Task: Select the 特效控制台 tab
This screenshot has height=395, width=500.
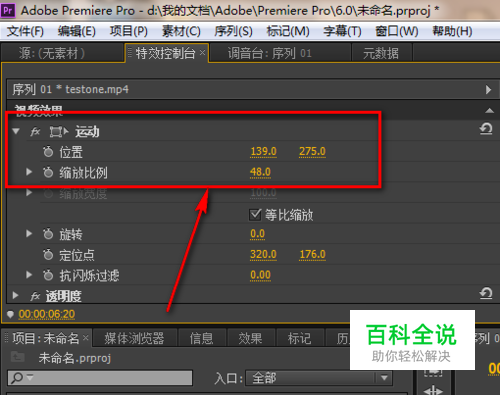Action: (165, 53)
